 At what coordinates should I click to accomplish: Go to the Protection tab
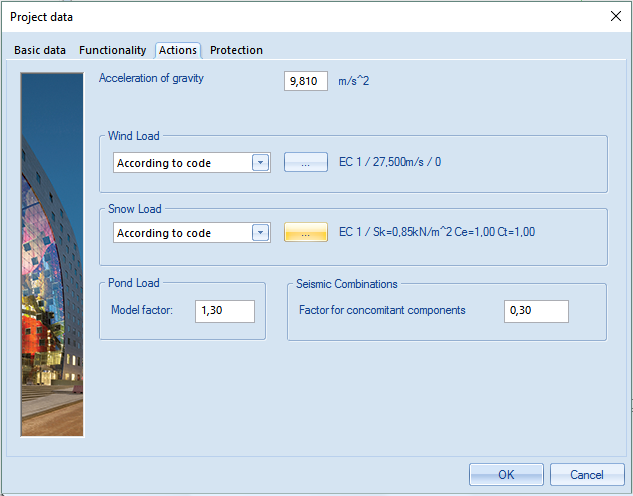(x=236, y=50)
